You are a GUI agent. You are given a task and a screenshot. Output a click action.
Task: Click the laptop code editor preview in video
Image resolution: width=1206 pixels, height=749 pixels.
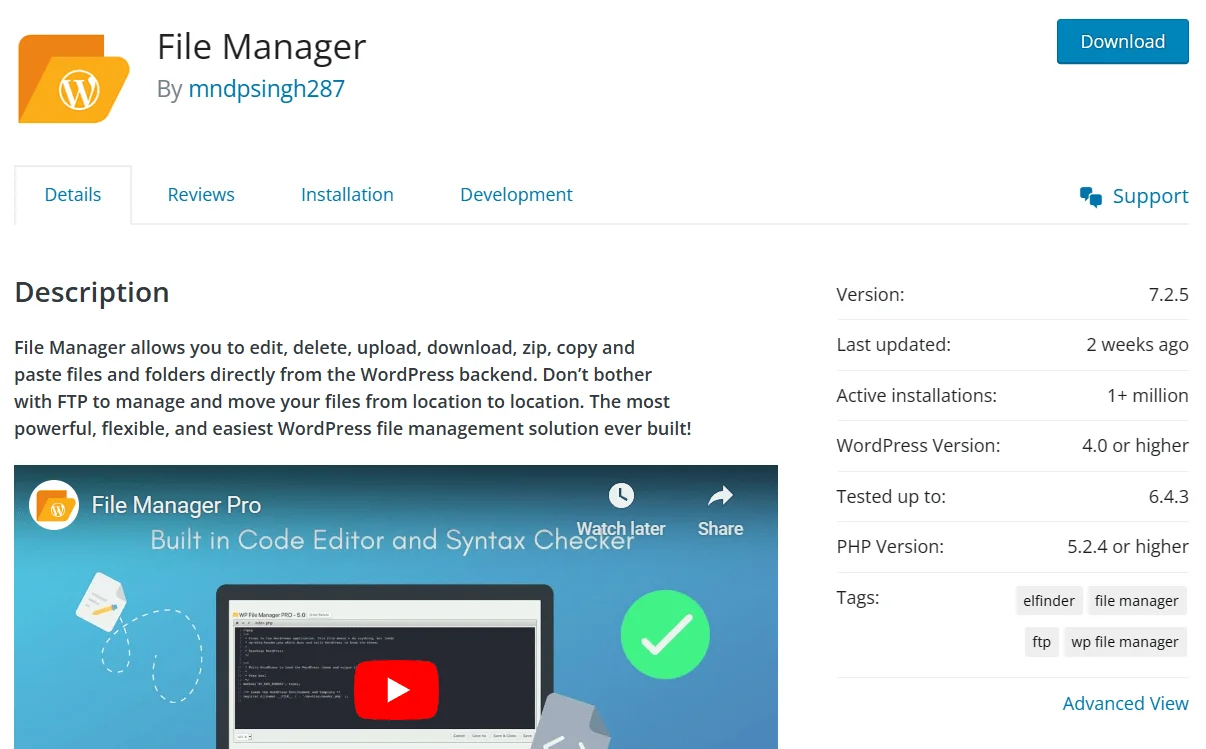[385, 667]
